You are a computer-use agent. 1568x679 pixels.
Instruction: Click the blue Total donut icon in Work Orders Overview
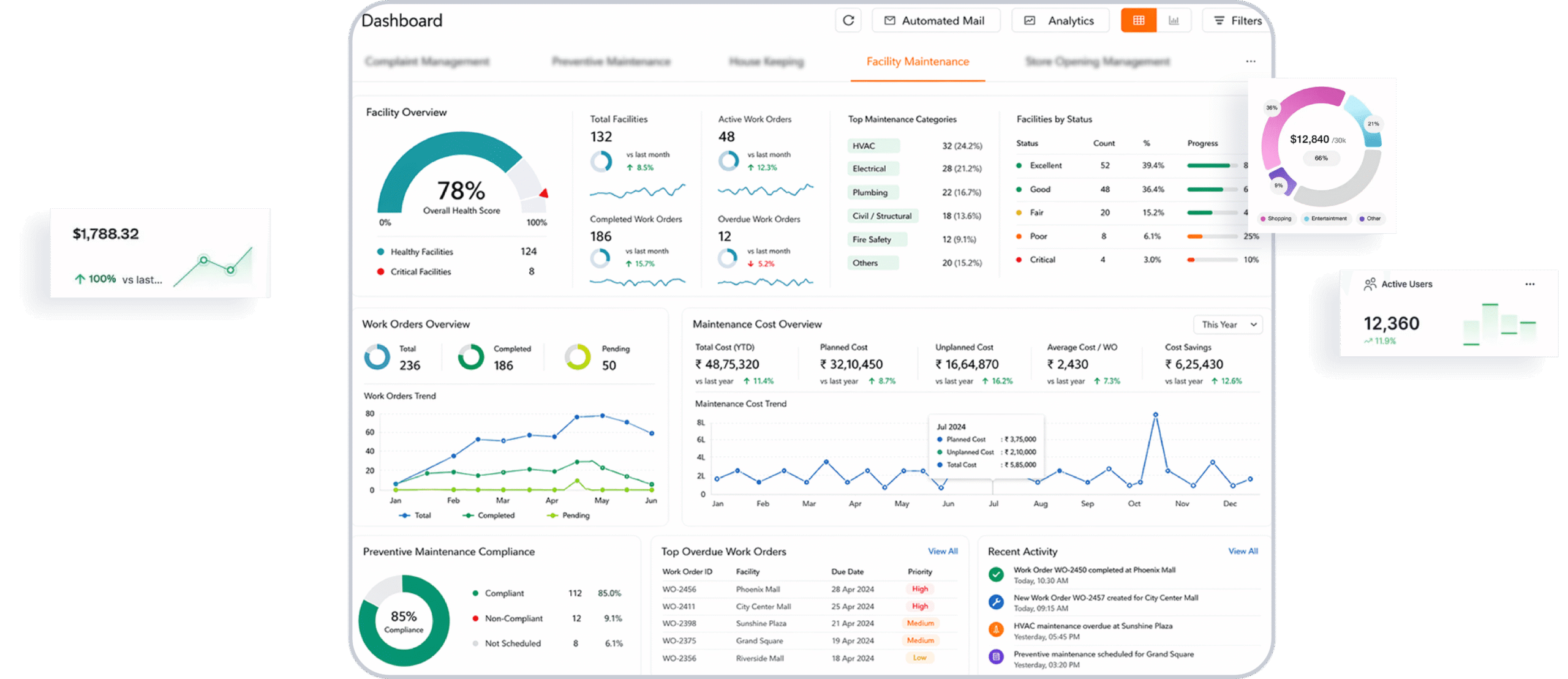coord(377,357)
